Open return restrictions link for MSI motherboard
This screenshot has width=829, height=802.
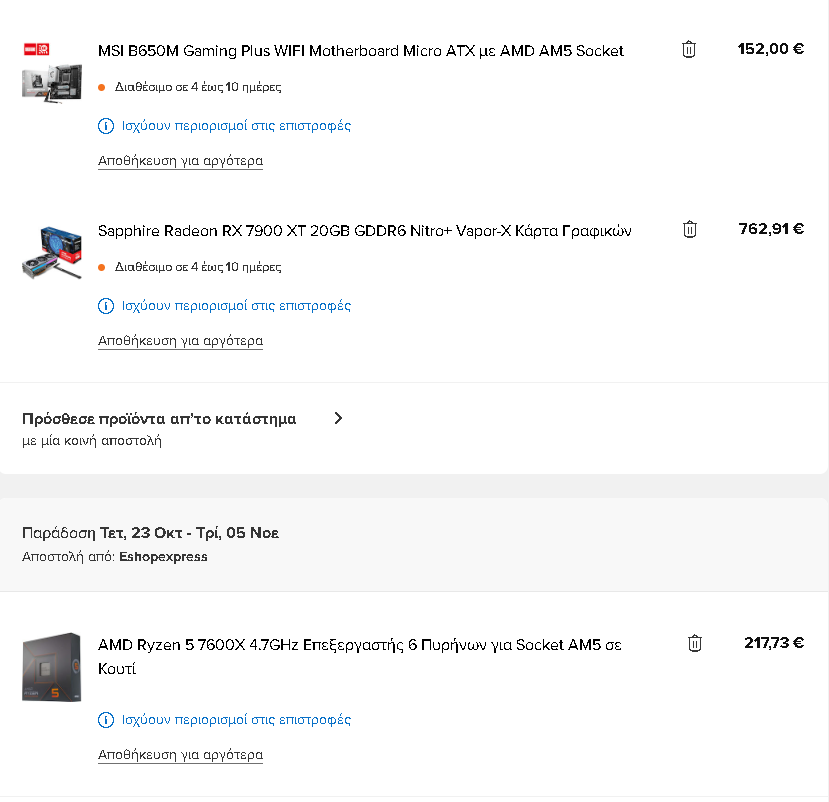point(236,126)
